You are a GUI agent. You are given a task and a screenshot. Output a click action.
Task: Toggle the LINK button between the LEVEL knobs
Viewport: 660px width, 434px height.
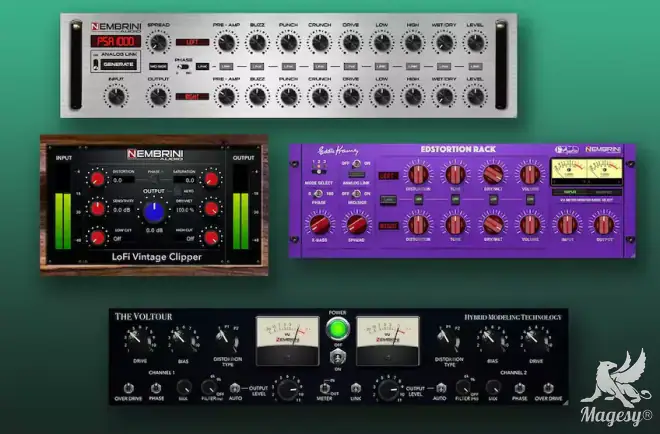click(475, 67)
